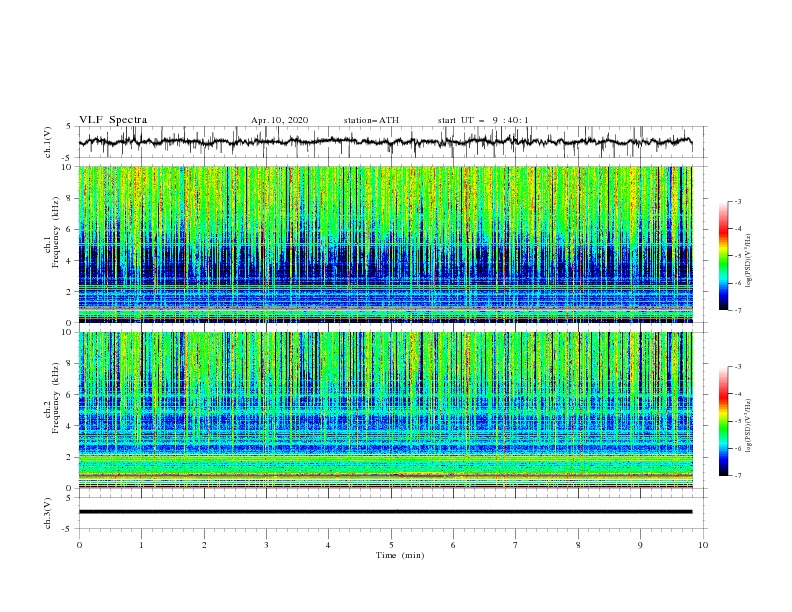This screenshot has width=792, height=612.
Task: Click the "-3" label on ch.1 colorbar
Action: (x=737, y=201)
